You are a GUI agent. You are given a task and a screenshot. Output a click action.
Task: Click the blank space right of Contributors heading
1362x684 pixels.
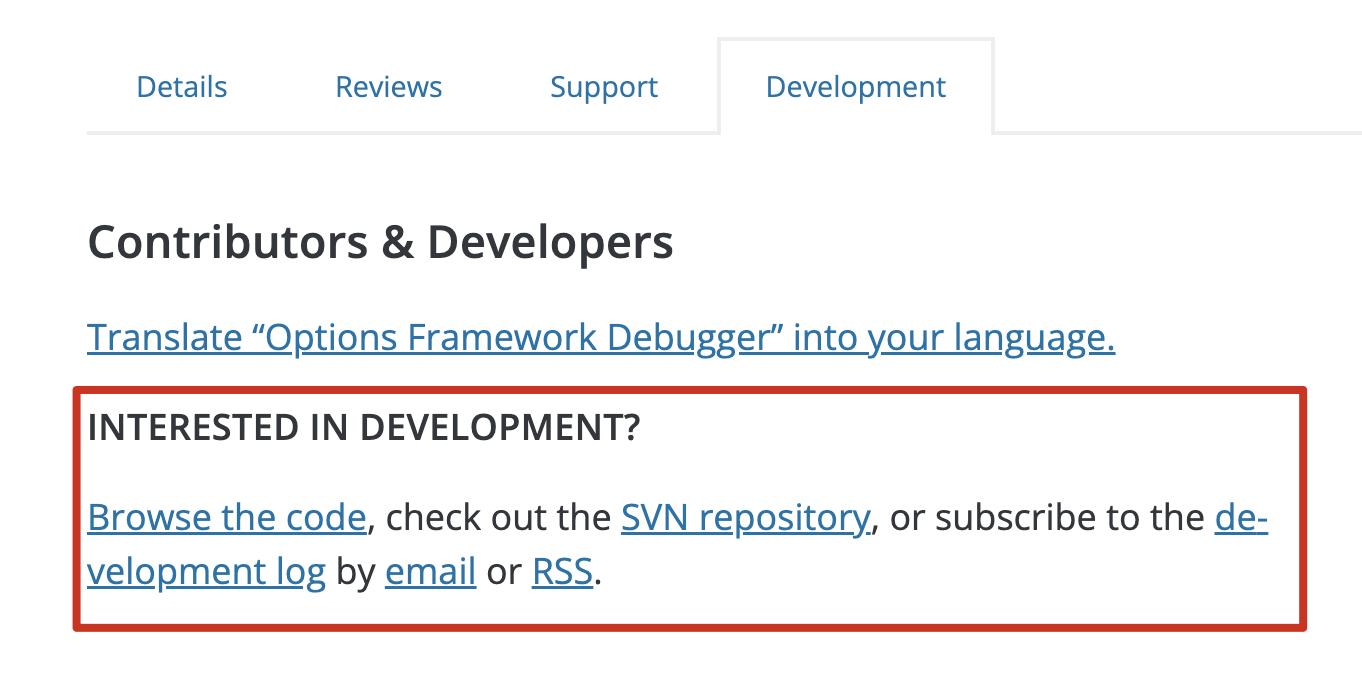[1000, 243]
